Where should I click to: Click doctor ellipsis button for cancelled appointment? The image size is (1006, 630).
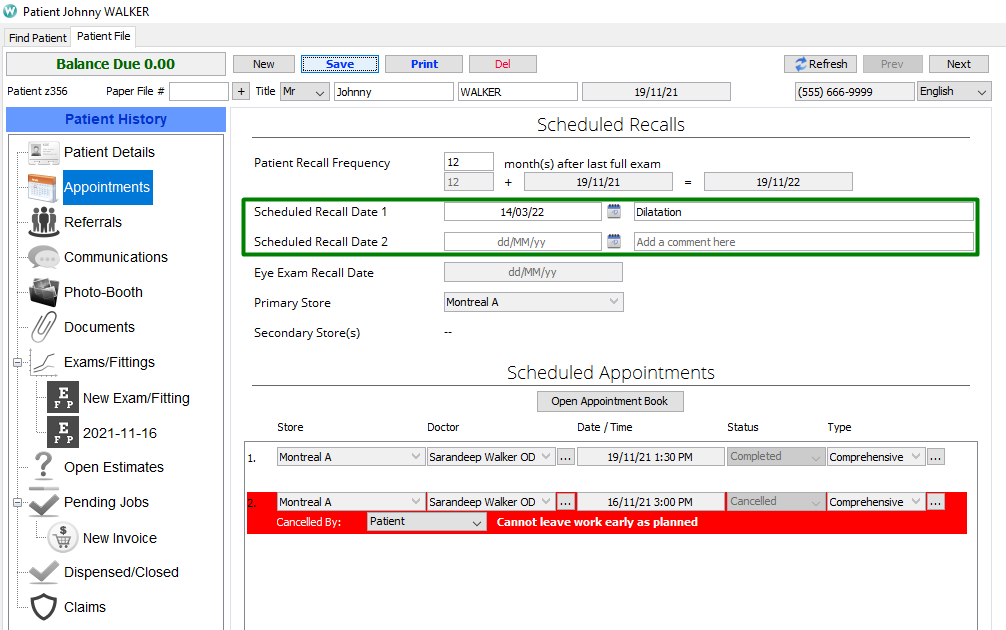point(565,502)
